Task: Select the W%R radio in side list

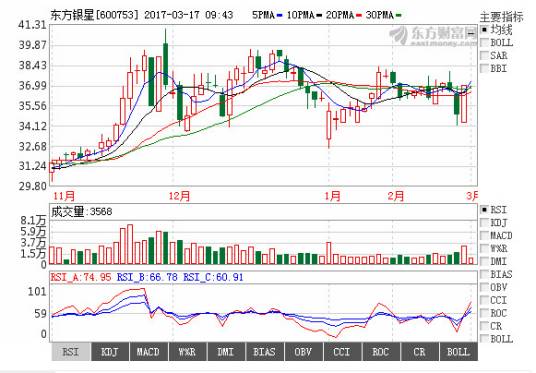Action: point(484,249)
